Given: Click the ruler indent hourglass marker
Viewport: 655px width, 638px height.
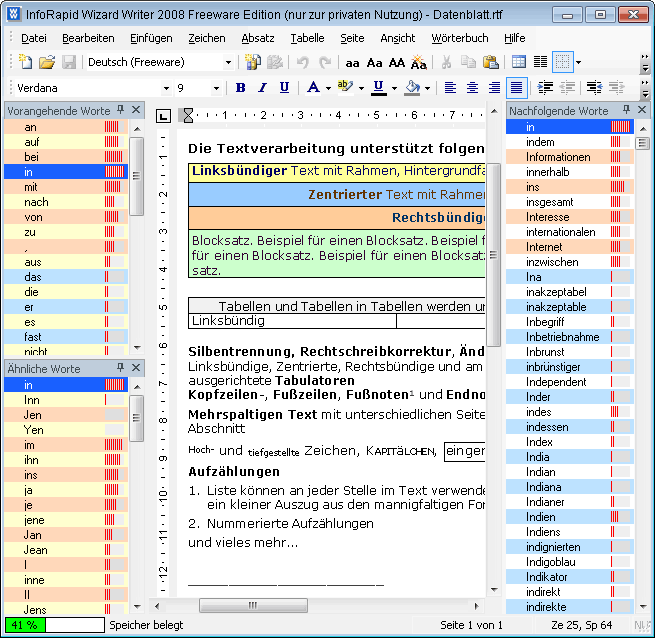Looking at the screenshot, I should [188, 116].
